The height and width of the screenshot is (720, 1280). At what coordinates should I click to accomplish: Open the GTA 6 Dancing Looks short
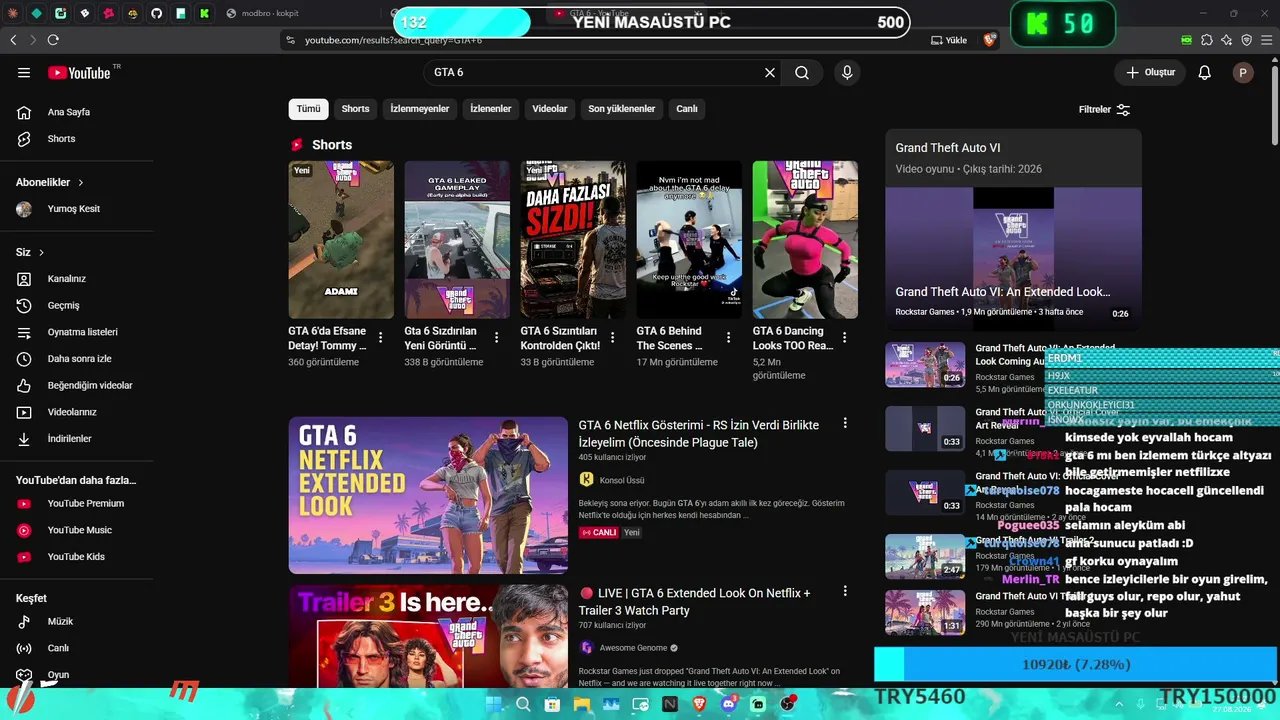[805, 240]
